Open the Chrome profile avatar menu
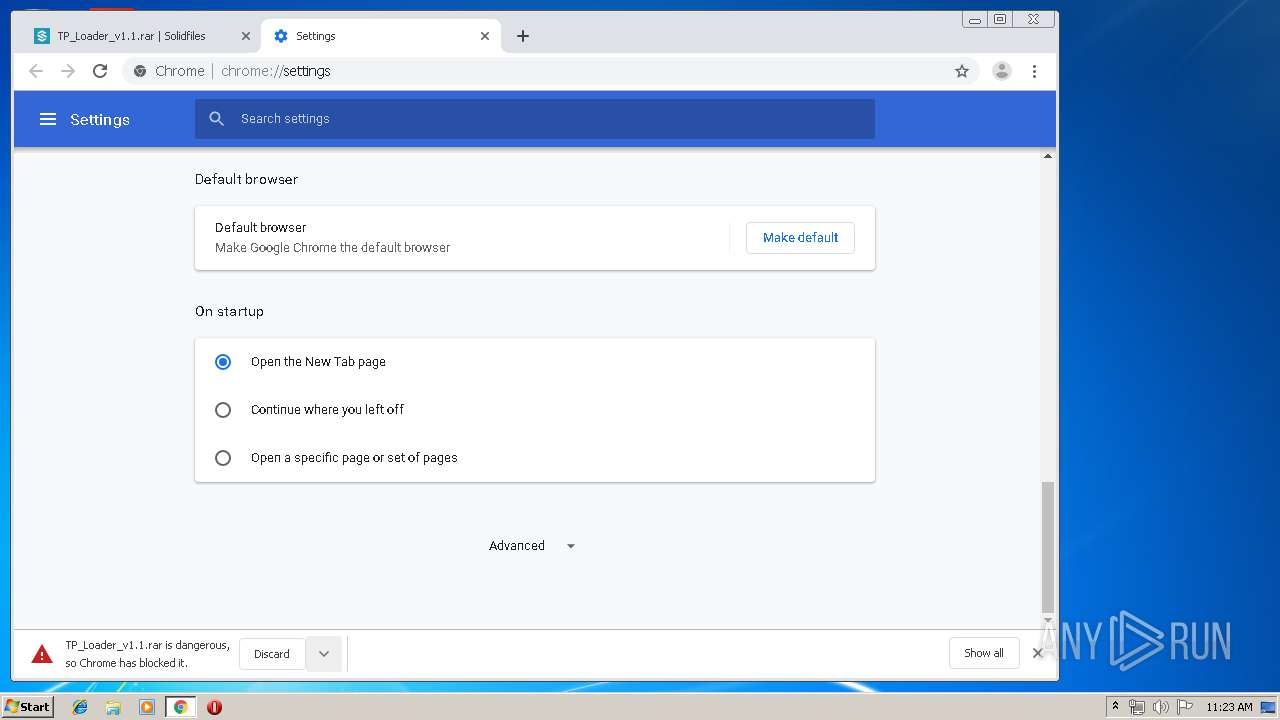 click(1001, 71)
